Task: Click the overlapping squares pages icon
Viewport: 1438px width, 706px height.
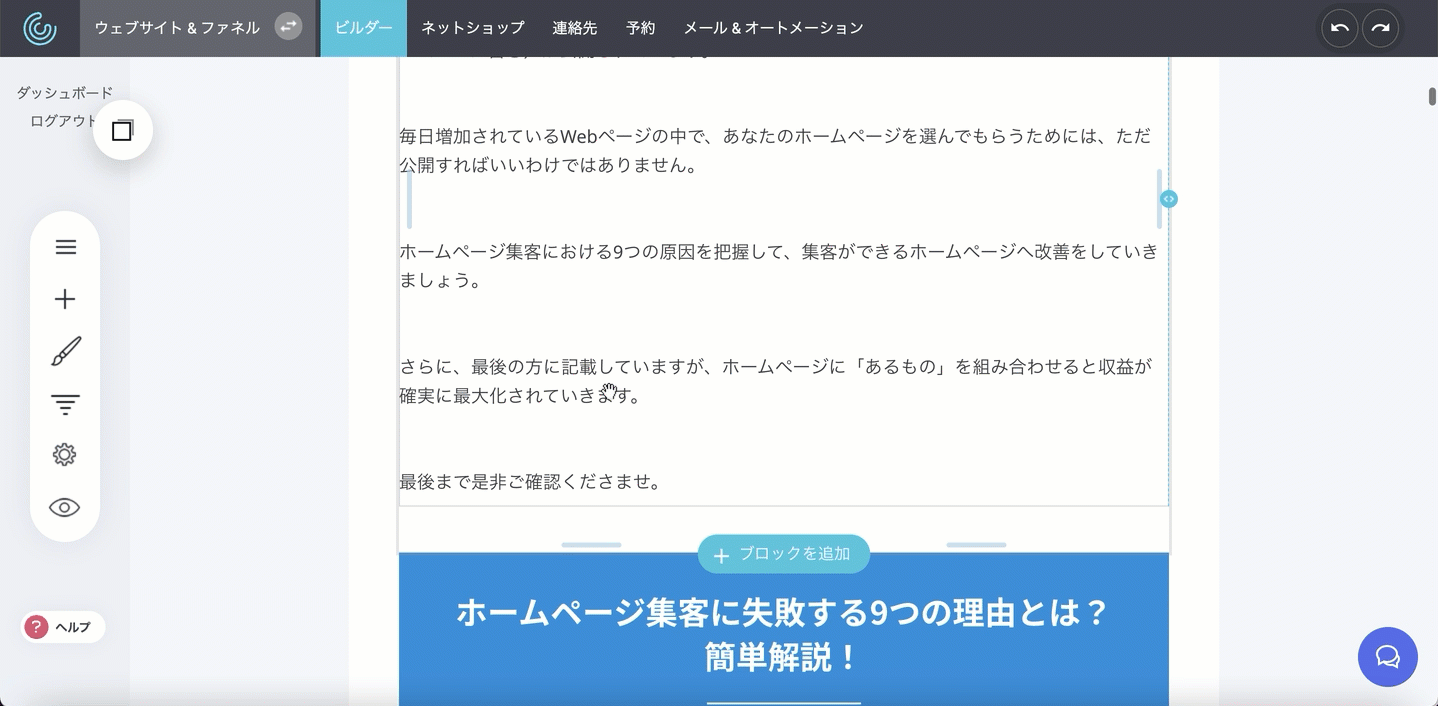Action: pos(122,130)
